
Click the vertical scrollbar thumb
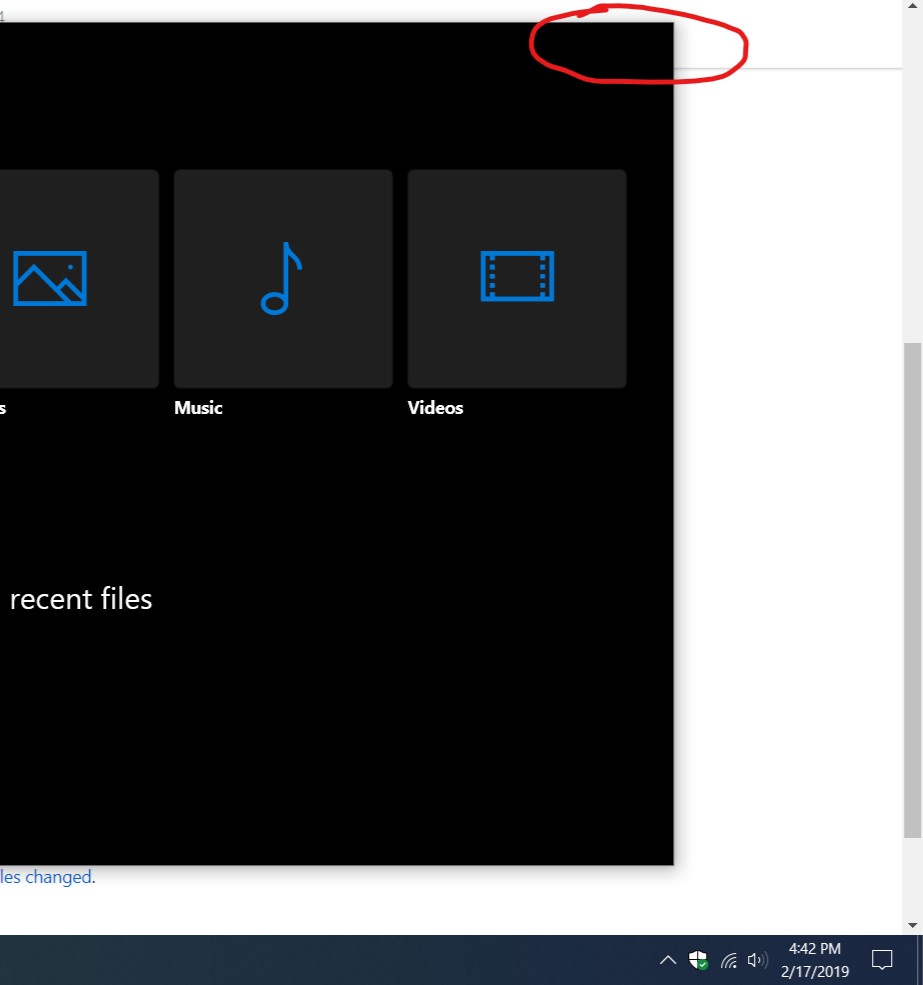click(912, 590)
